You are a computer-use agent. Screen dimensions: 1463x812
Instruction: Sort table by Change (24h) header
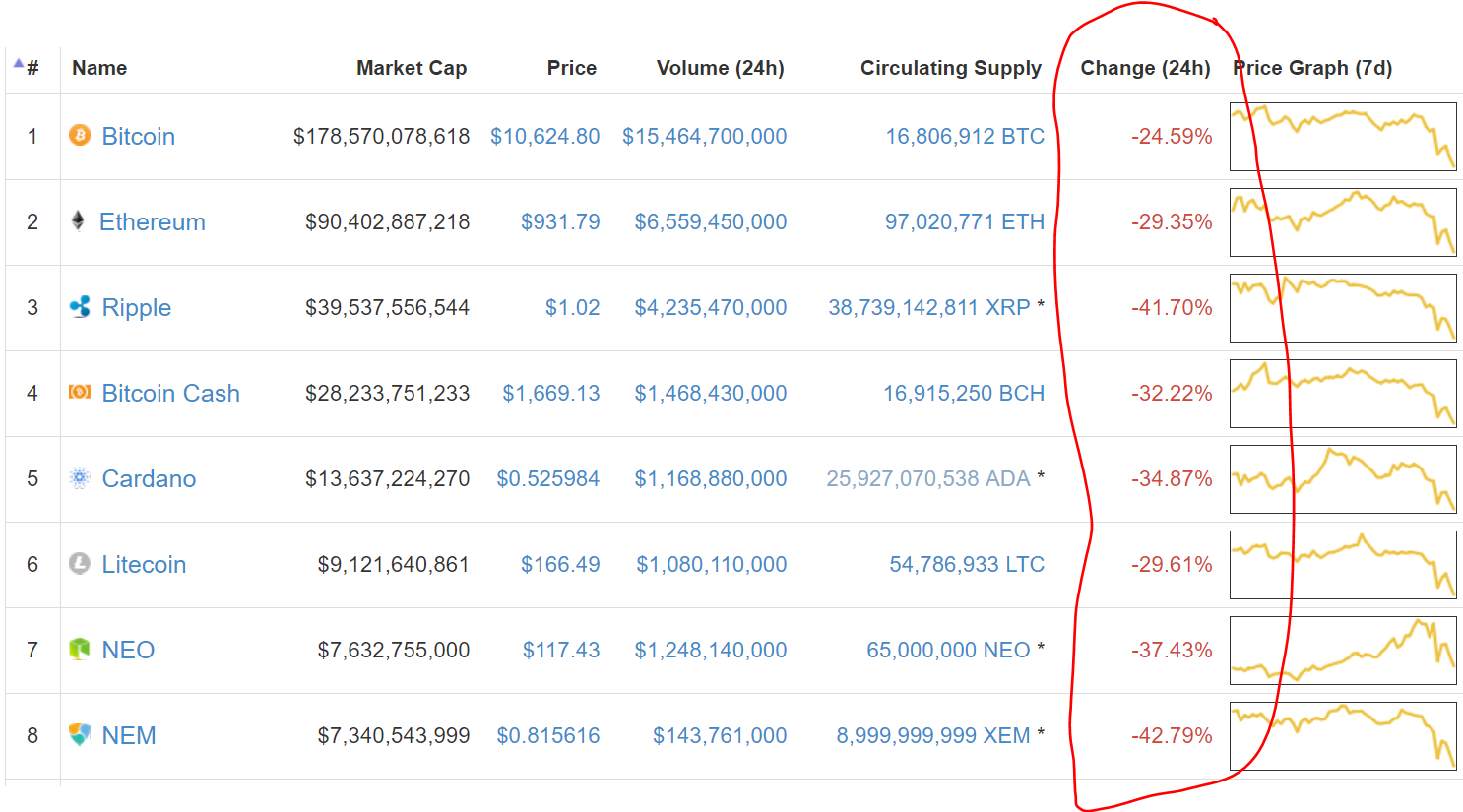coord(1145,68)
